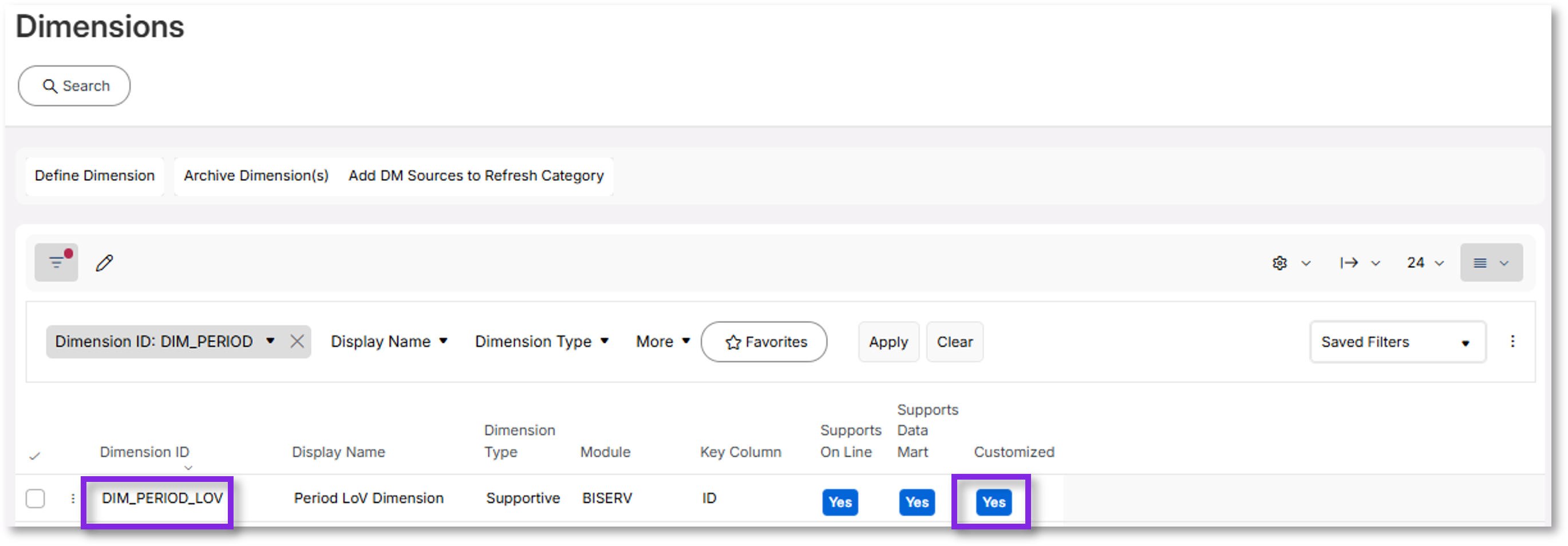Click the Module column header
This screenshot has width=1568, height=546.
click(x=605, y=452)
